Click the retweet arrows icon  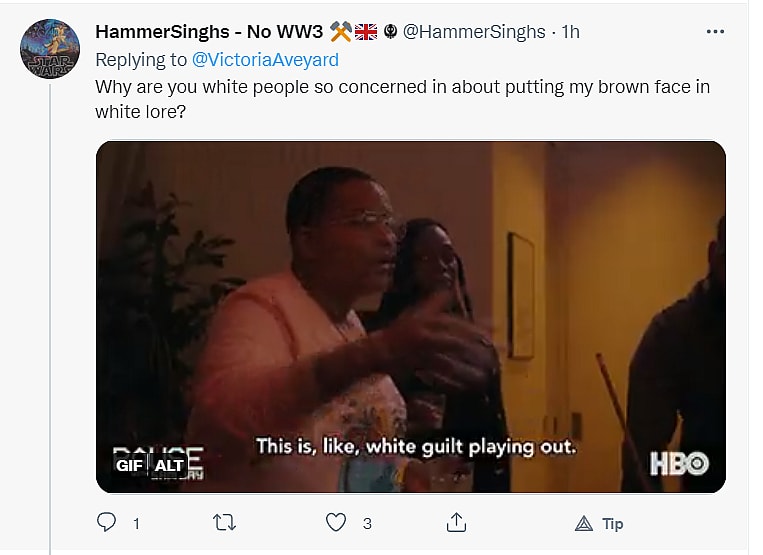point(224,523)
